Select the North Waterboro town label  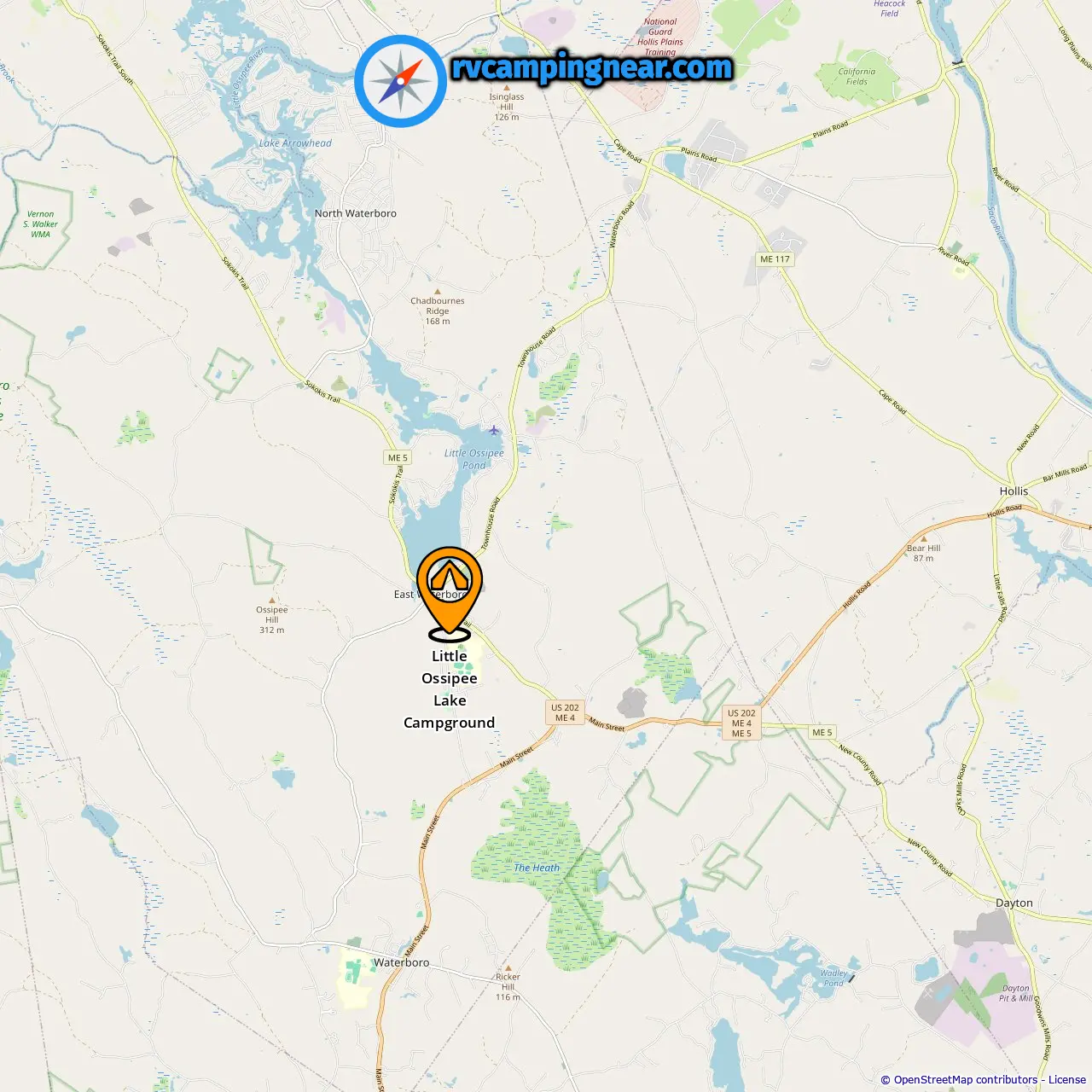point(356,213)
